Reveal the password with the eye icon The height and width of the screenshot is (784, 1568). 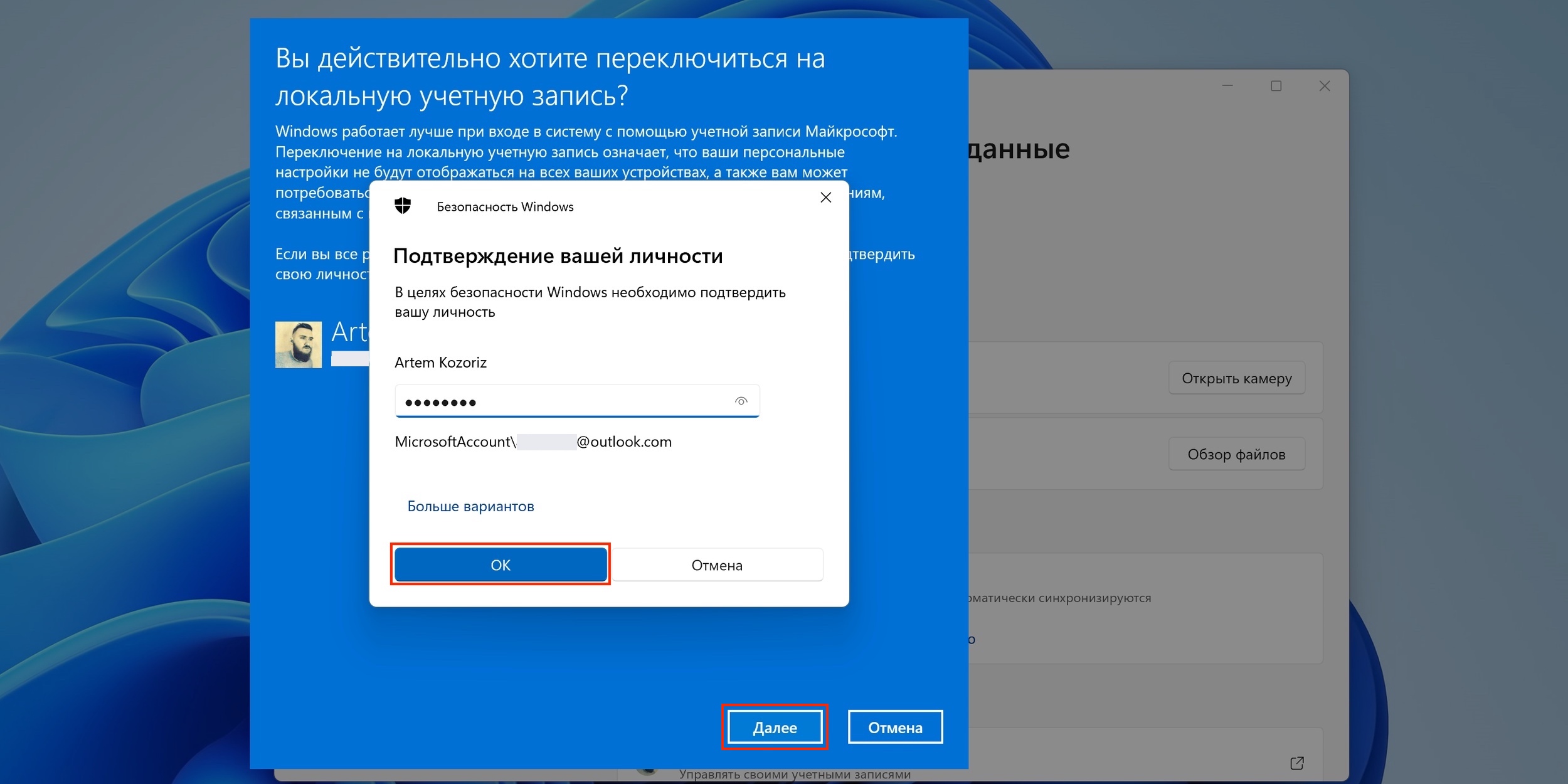click(741, 401)
